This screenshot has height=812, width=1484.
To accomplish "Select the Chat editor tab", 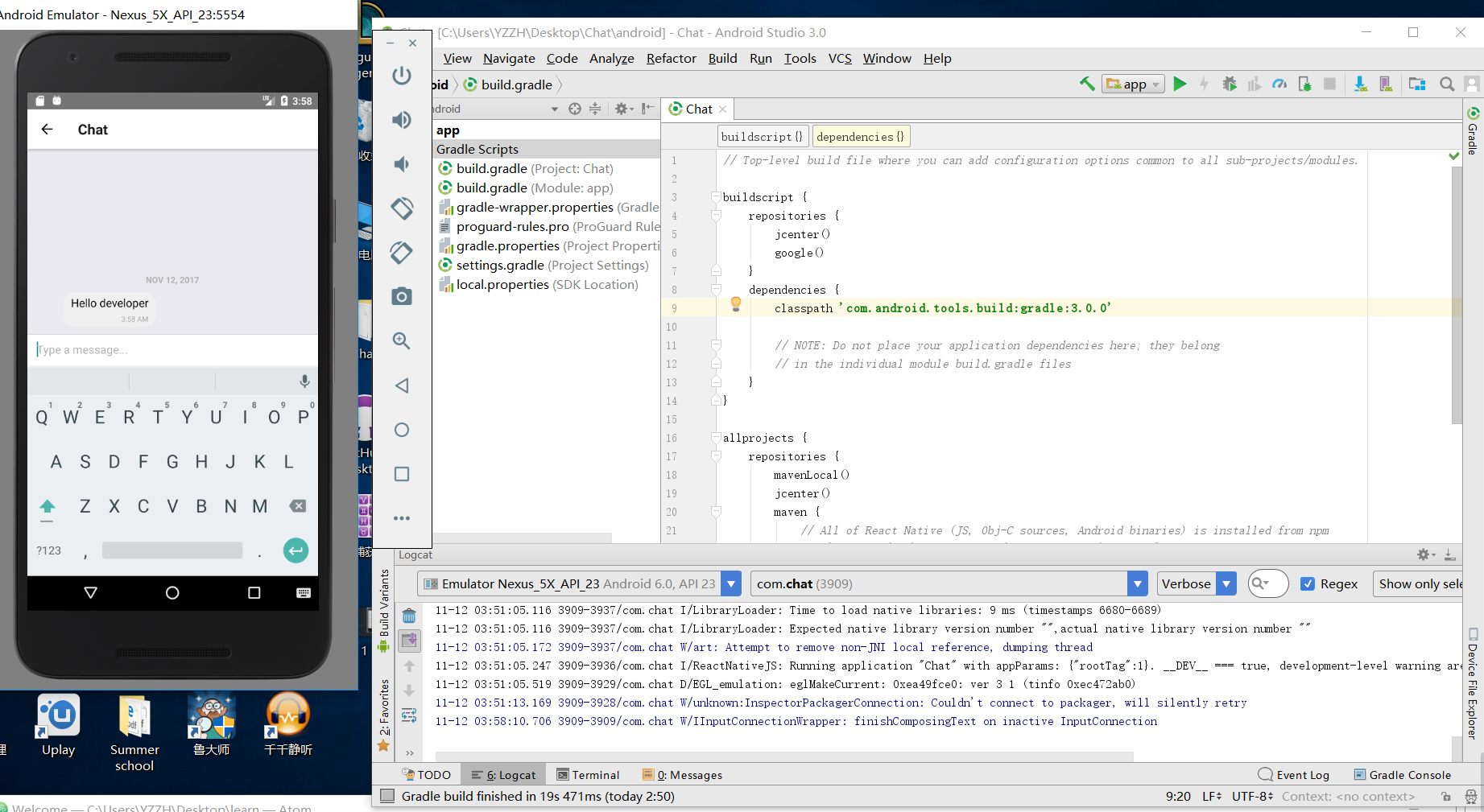I will point(697,109).
